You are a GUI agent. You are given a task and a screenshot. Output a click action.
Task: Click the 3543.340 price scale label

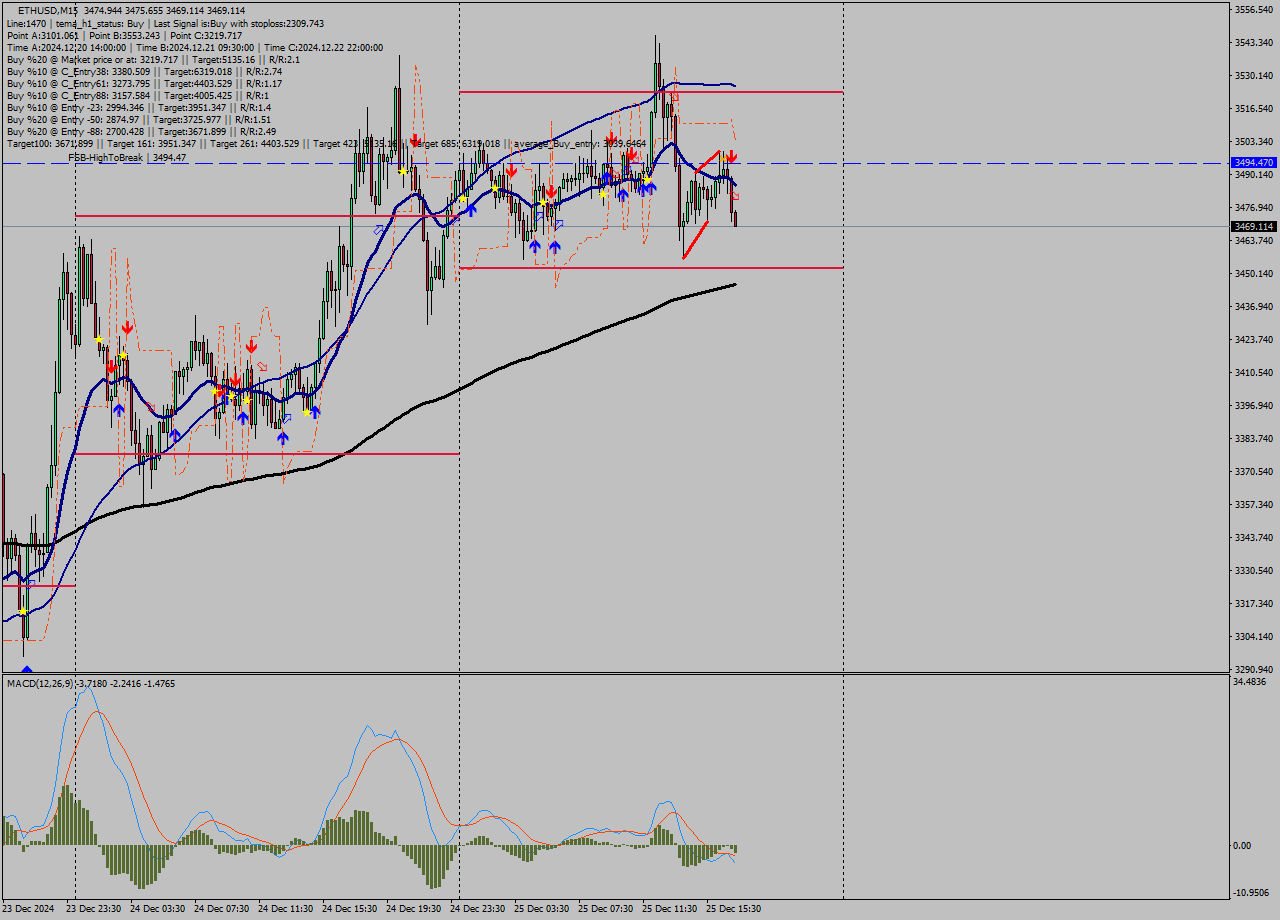pos(1254,42)
